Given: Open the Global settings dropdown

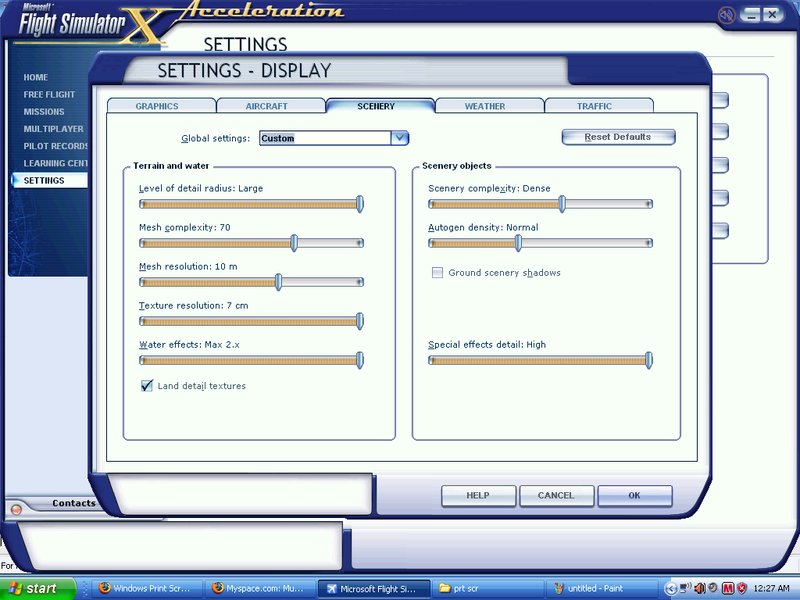Looking at the screenshot, I should point(399,138).
